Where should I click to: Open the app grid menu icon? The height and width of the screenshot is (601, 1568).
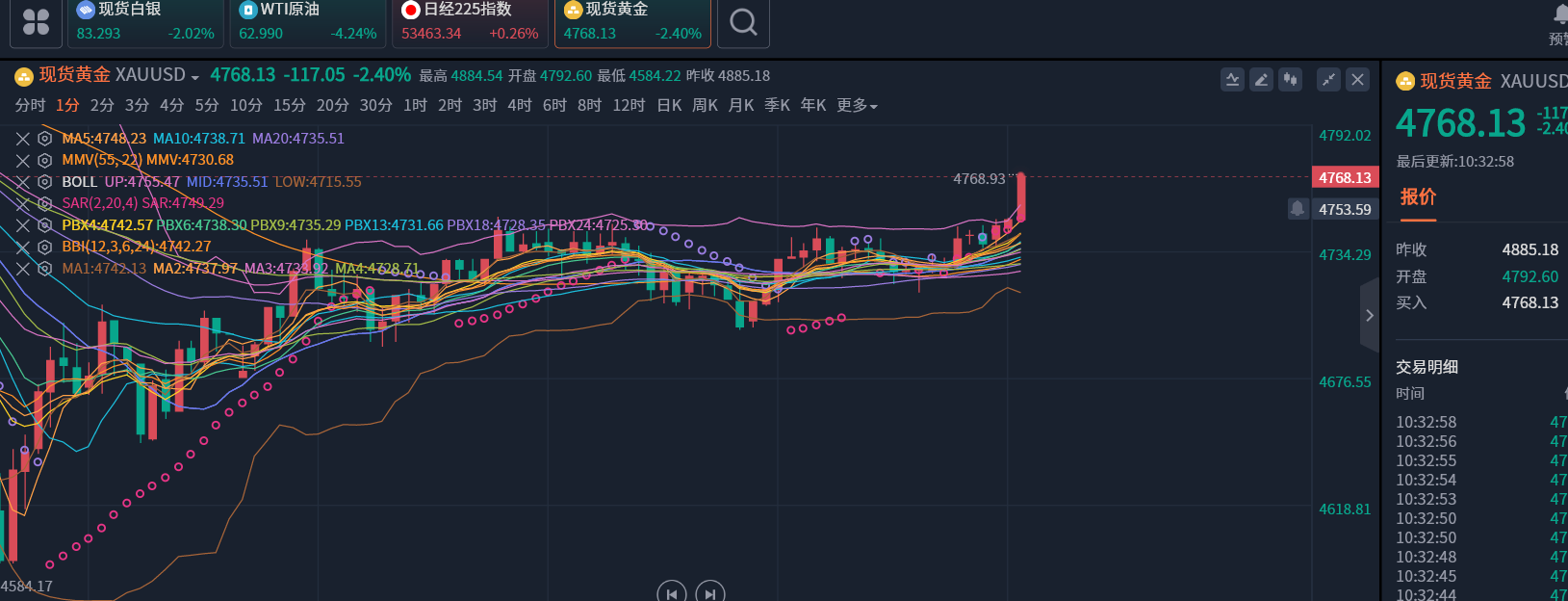tap(36, 22)
